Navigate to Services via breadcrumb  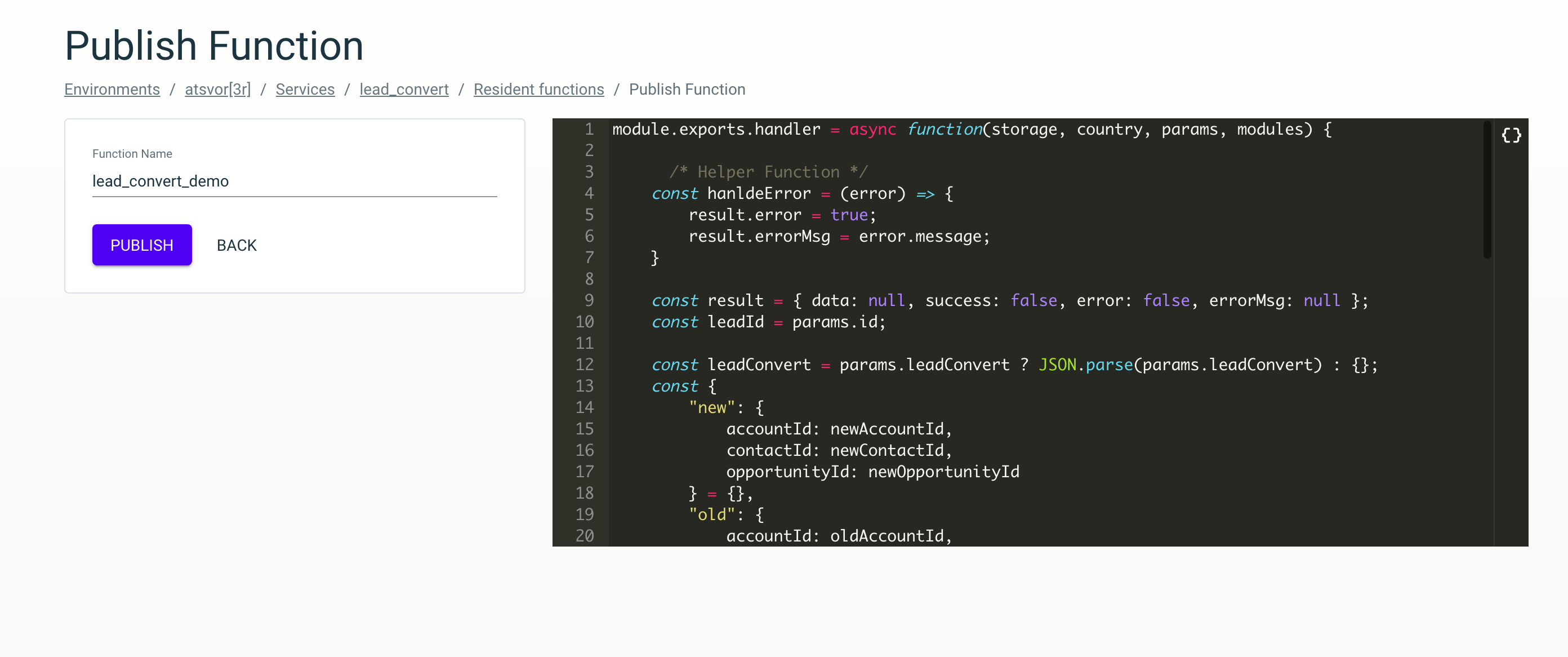[x=305, y=89]
